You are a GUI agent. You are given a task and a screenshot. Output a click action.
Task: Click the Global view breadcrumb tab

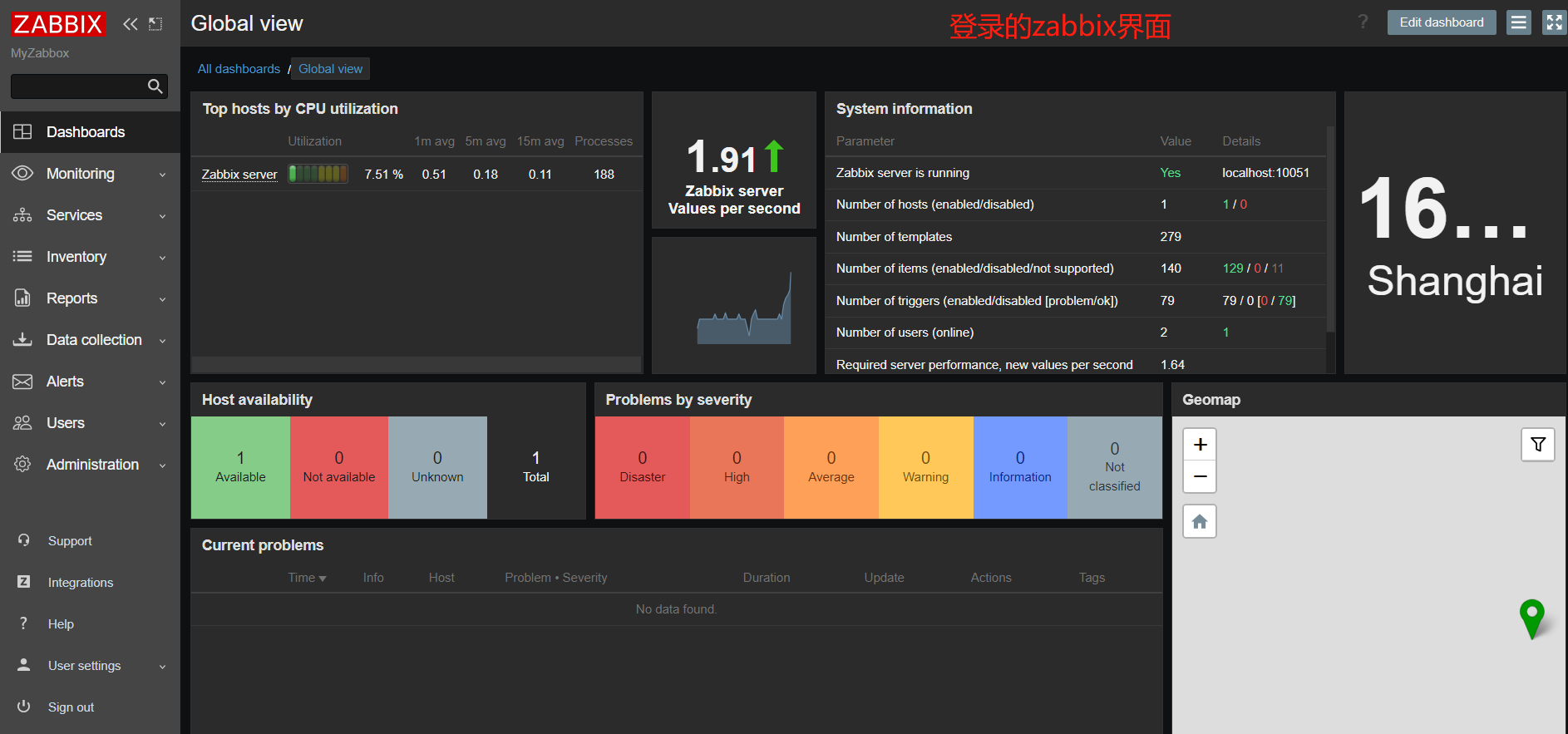pyautogui.click(x=331, y=69)
